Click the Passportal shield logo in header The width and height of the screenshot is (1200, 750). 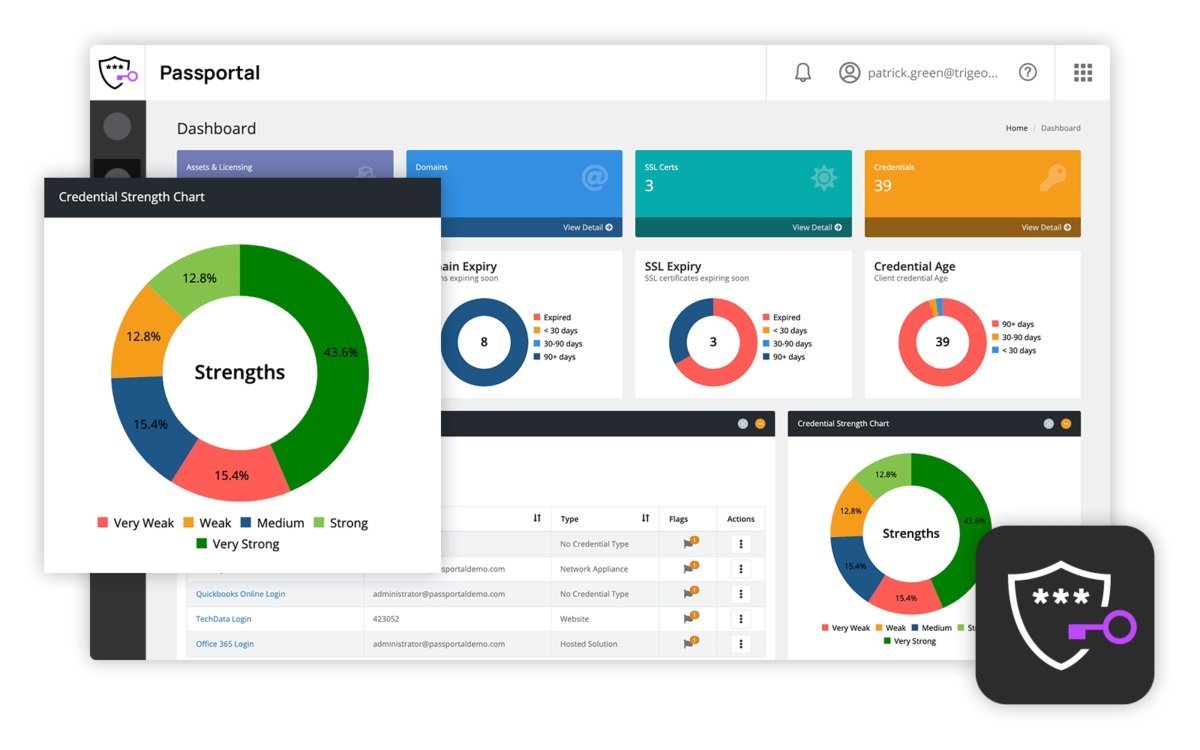(x=117, y=72)
